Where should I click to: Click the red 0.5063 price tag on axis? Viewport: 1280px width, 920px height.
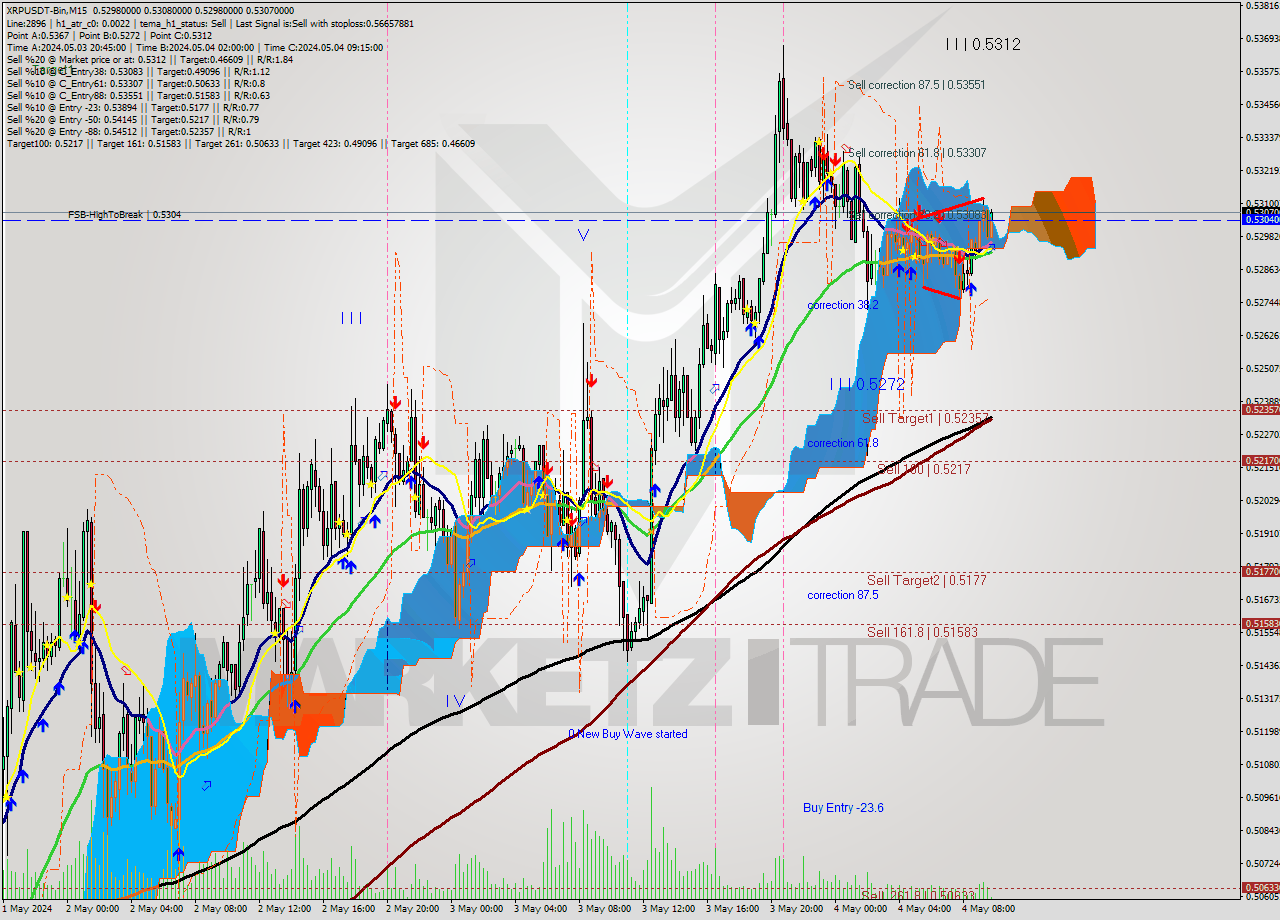click(1260, 887)
